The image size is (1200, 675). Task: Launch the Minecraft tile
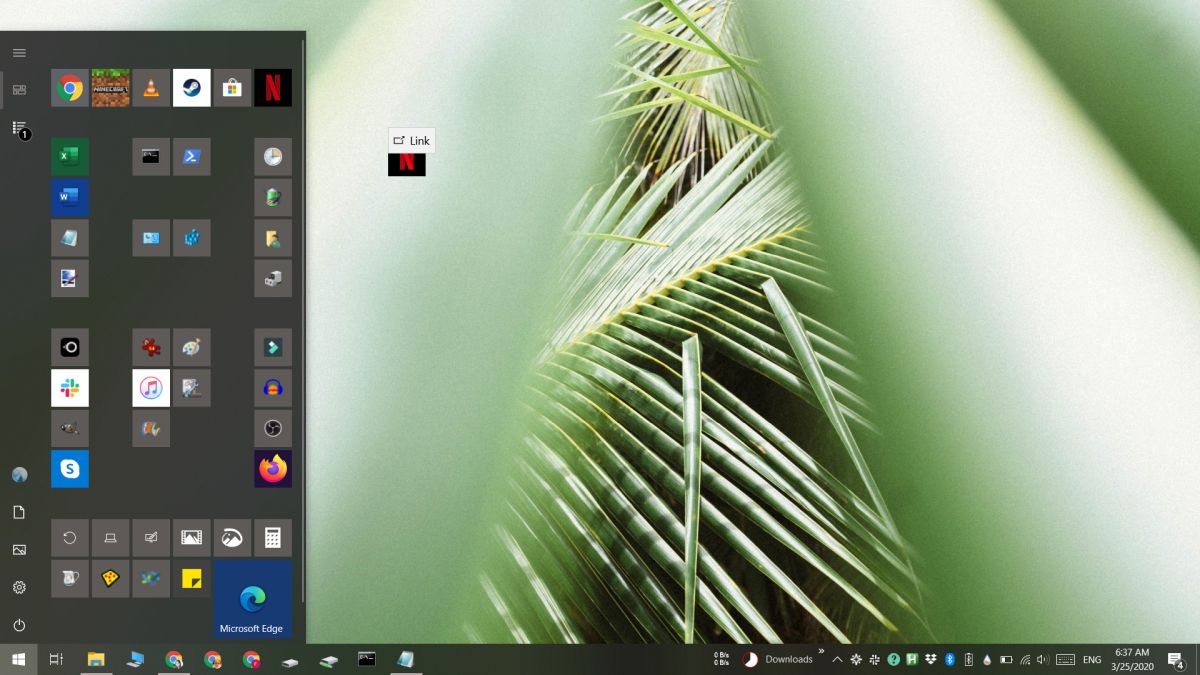pos(111,88)
